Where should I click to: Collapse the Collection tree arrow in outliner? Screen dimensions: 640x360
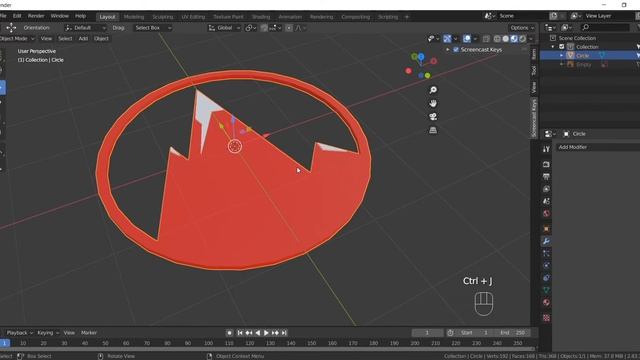(x=553, y=47)
